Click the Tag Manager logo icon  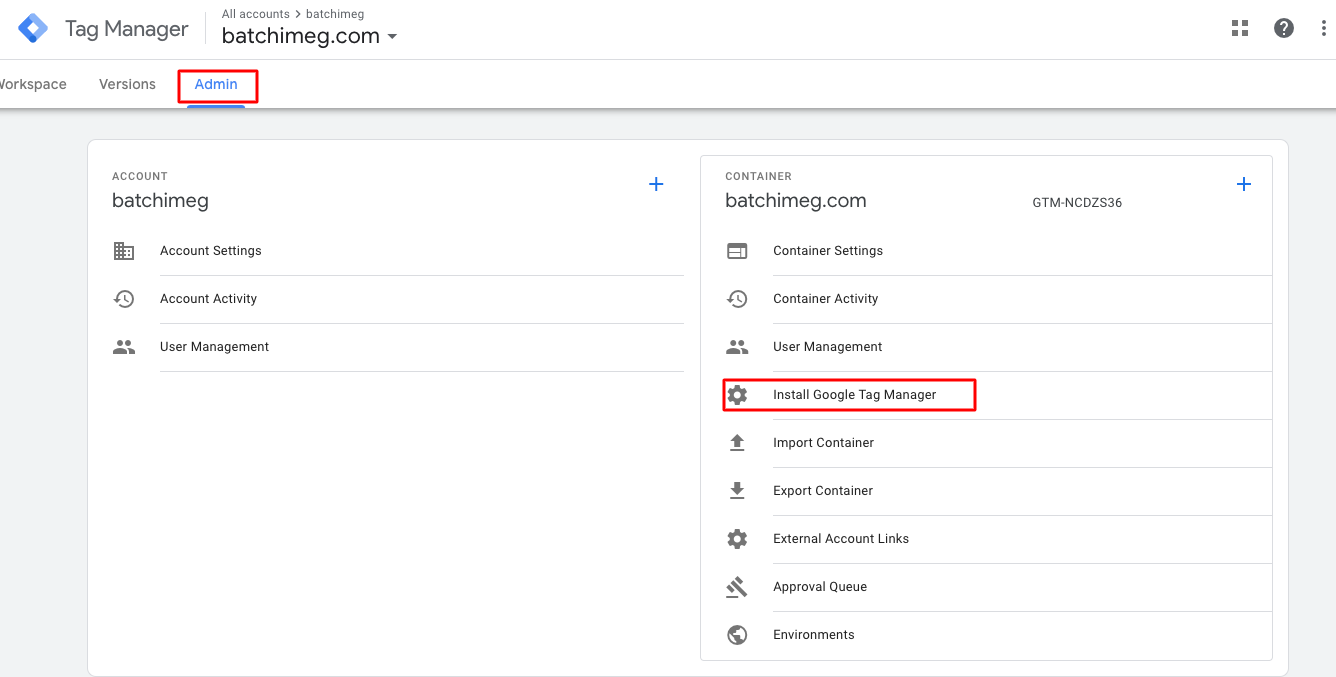(x=33, y=28)
